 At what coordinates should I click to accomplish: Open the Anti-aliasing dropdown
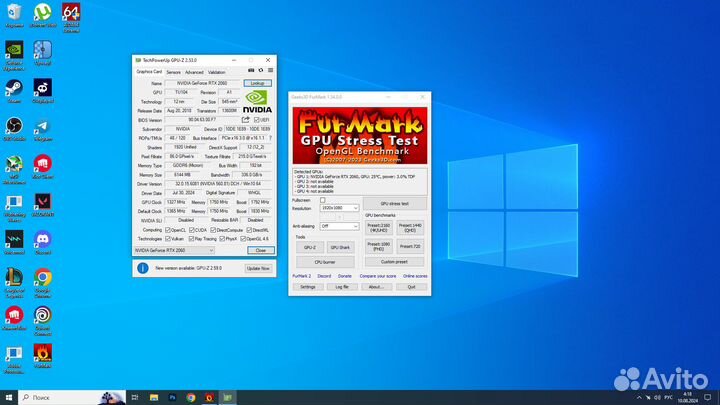[x=340, y=226]
